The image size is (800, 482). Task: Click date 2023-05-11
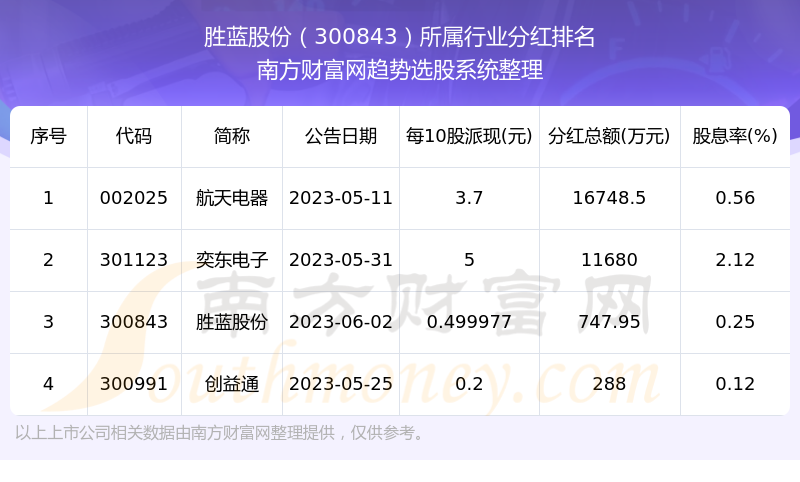pyautogui.click(x=341, y=198)
